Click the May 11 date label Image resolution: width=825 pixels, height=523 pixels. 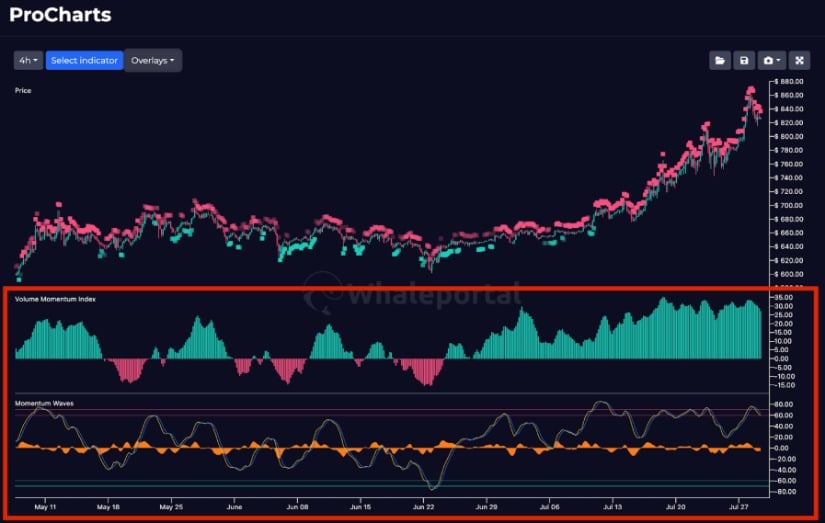[x=45, y=507]
